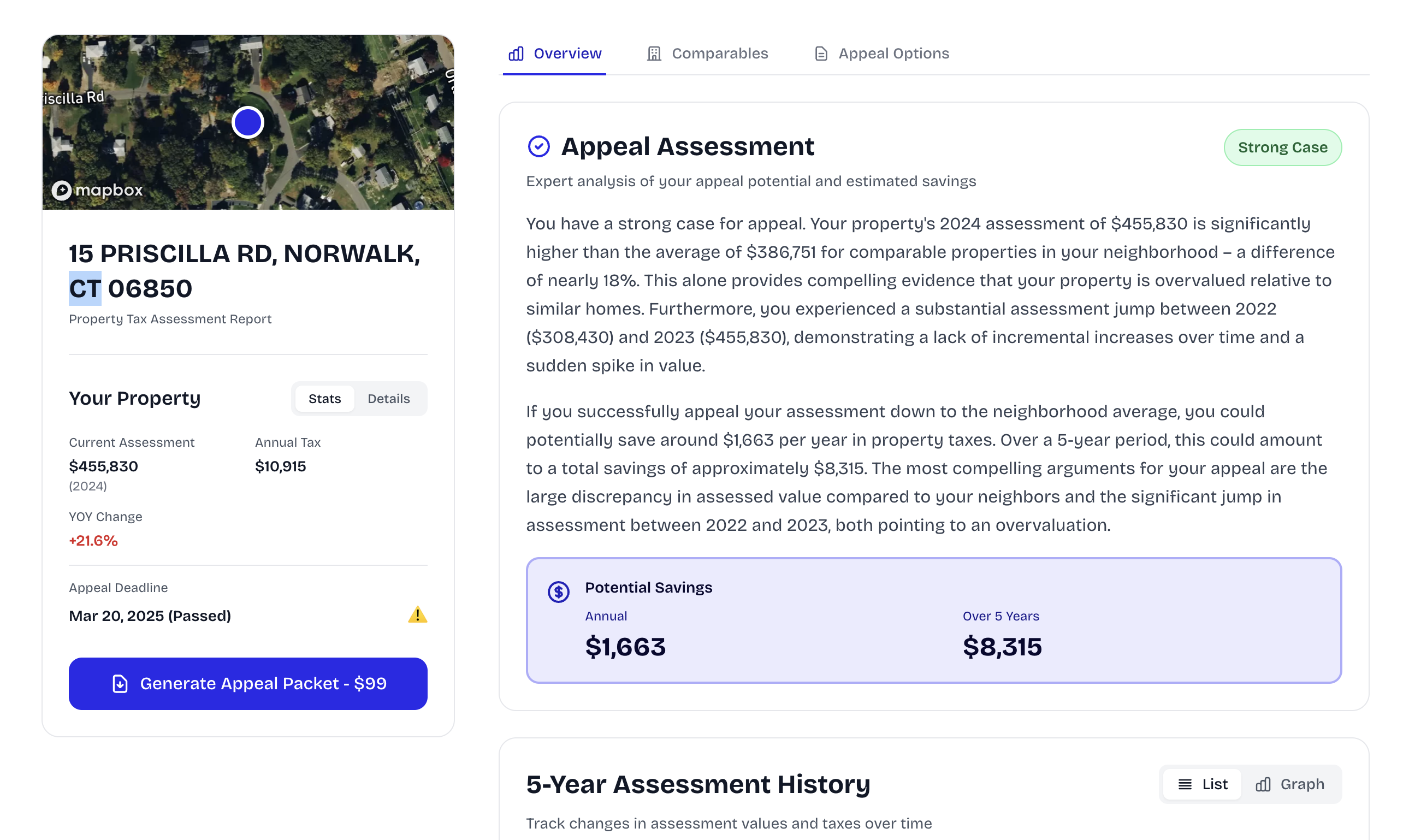The image size is (1409, 840).
Task: Click the yellow deadline warning icon
Action: (x=417, y=616)
